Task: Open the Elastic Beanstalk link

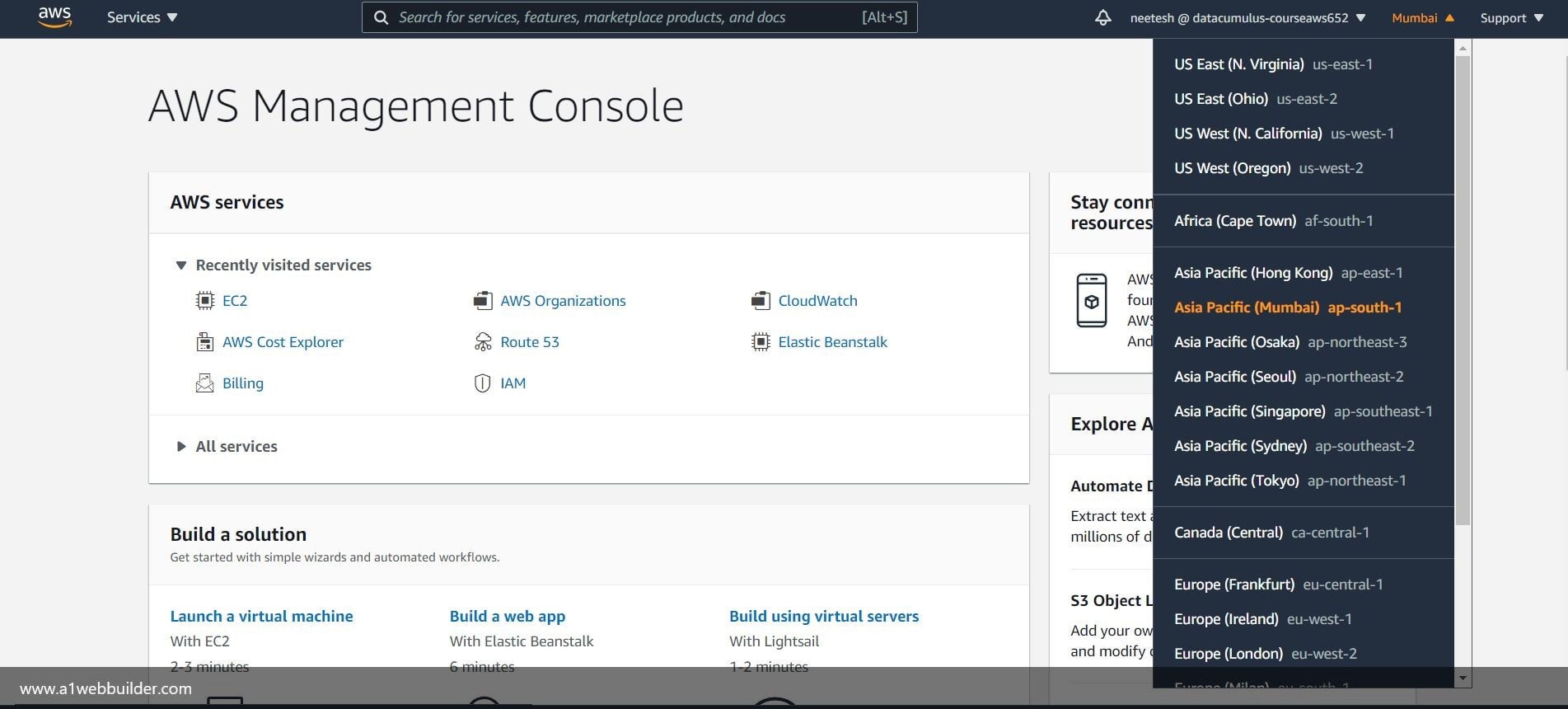Action: click(832, 342)
